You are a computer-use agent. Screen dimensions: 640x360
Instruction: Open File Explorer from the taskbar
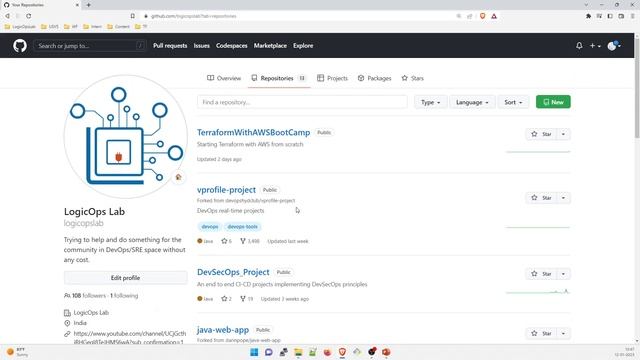coord(298,352)
